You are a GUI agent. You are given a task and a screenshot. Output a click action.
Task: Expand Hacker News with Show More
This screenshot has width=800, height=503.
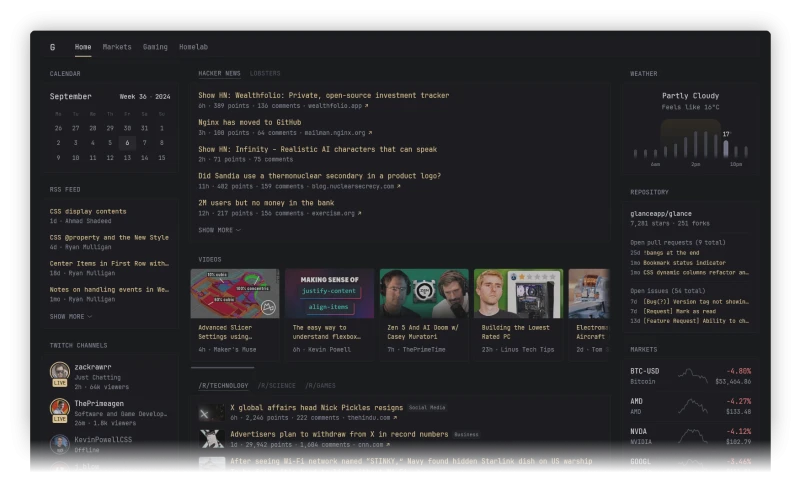click(219, 230)
